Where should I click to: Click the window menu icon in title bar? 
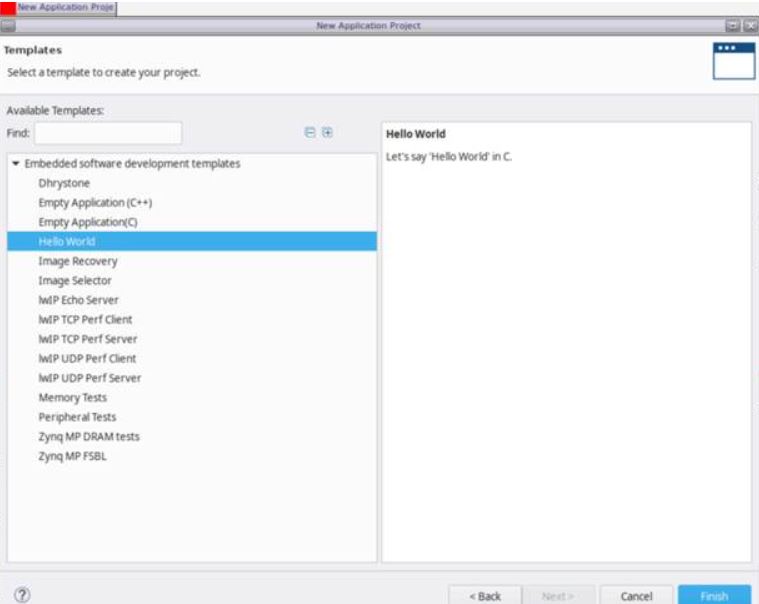click(x=8, y=25)
